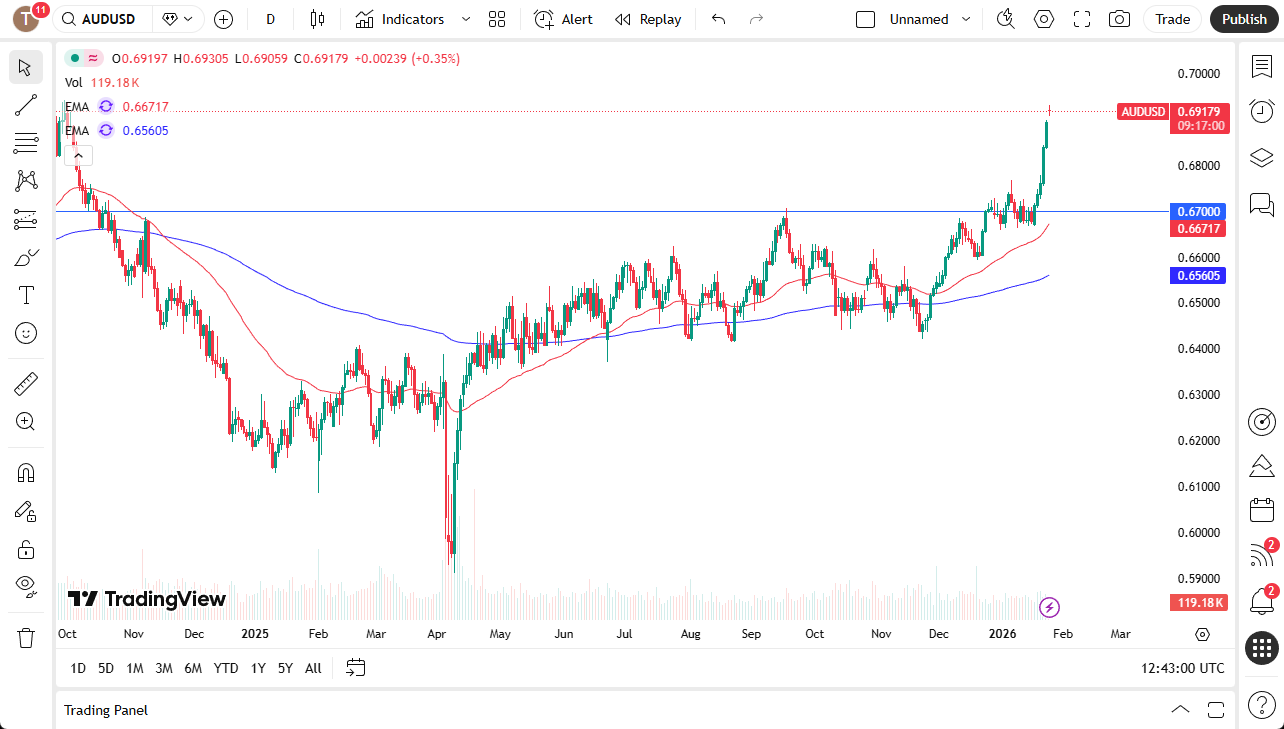Start bar Replay mode

[x=648, y=19]
